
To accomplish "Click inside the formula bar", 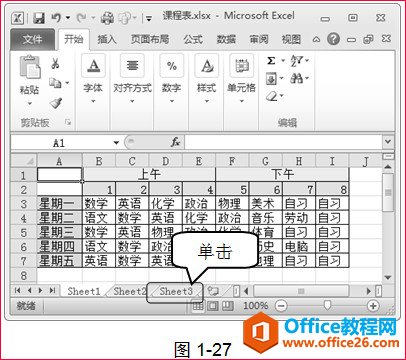I will click(283, 143).
